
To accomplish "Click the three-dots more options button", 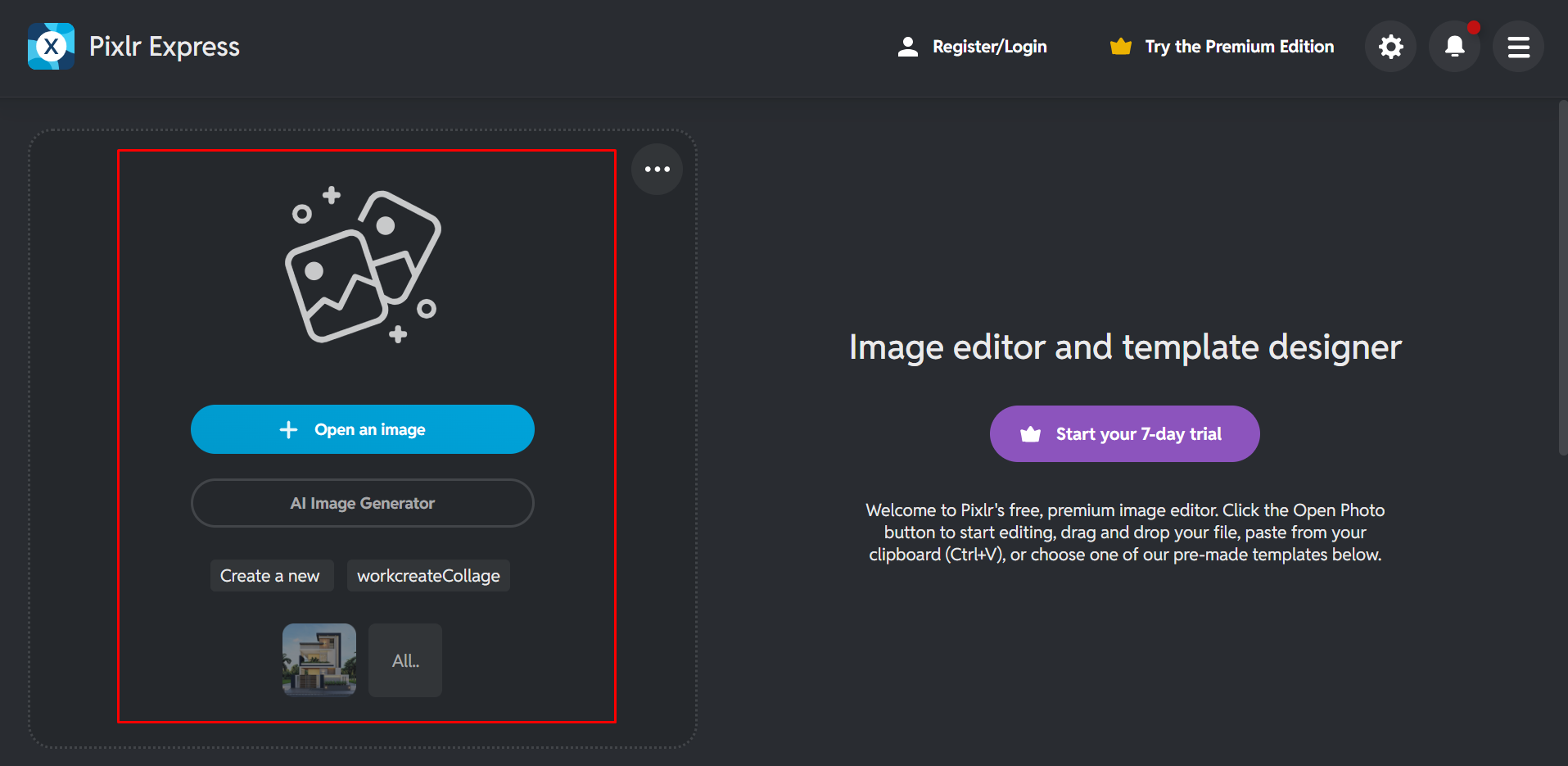I will coord(657,170).
